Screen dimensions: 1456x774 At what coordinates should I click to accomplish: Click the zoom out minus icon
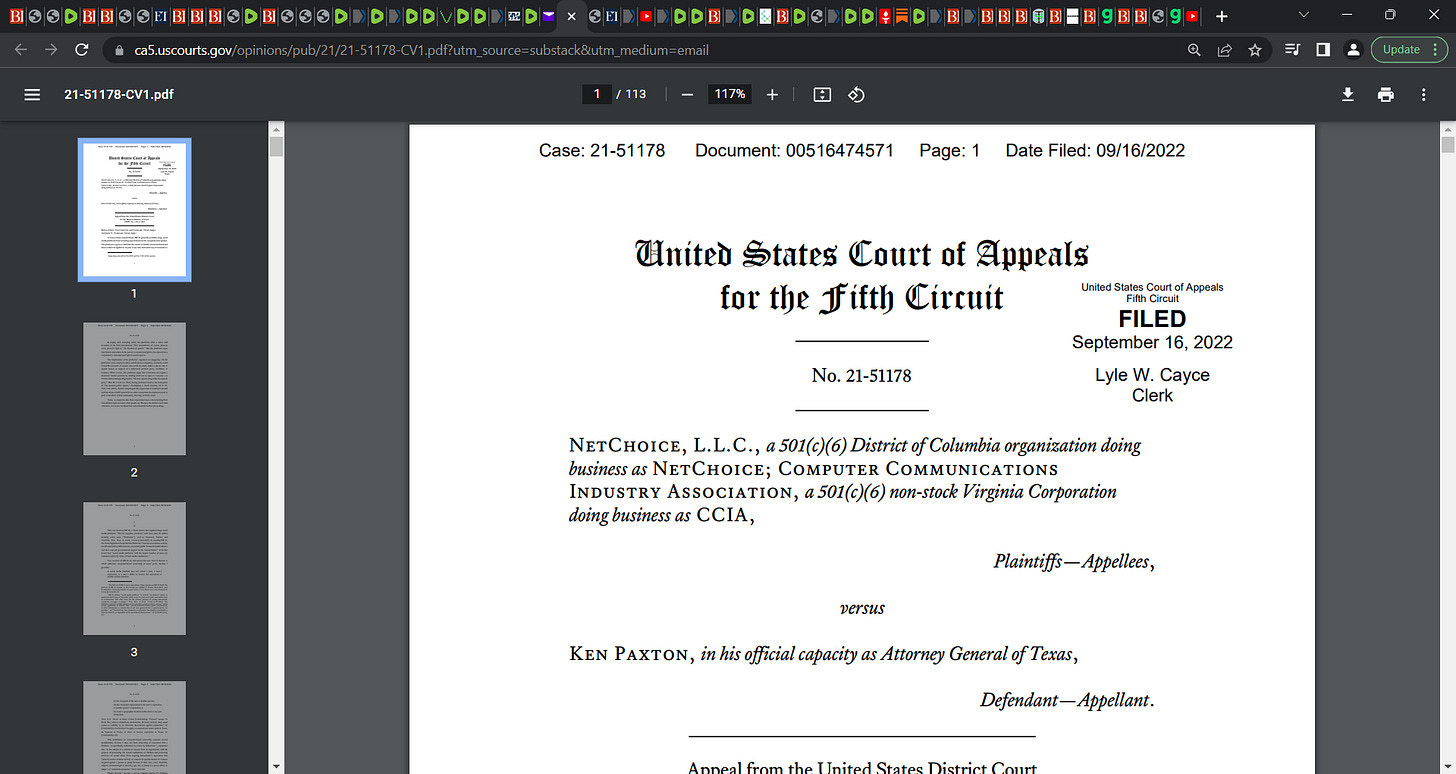point(687,94)
